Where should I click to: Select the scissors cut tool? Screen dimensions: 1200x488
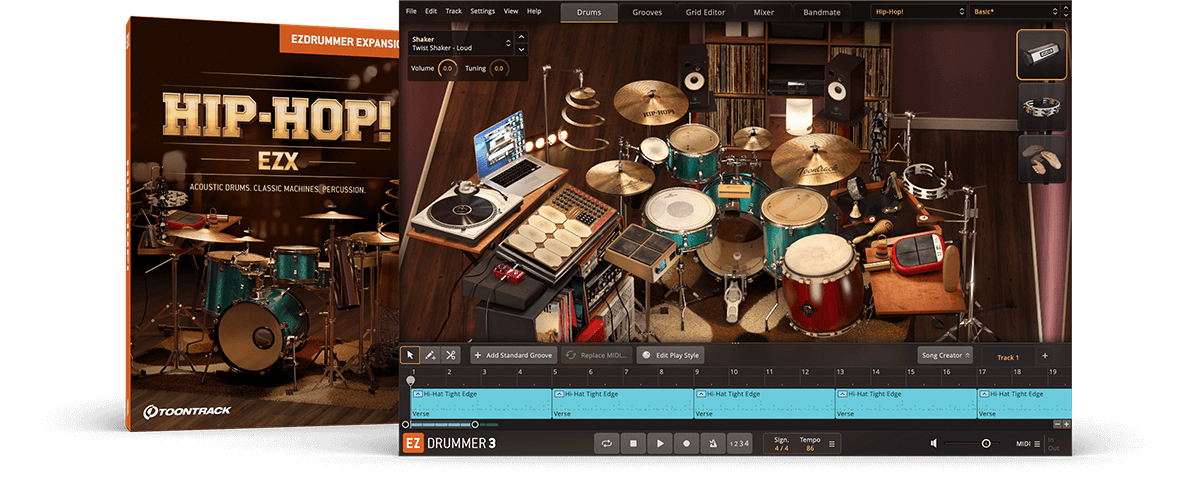[x=450, y=354]
